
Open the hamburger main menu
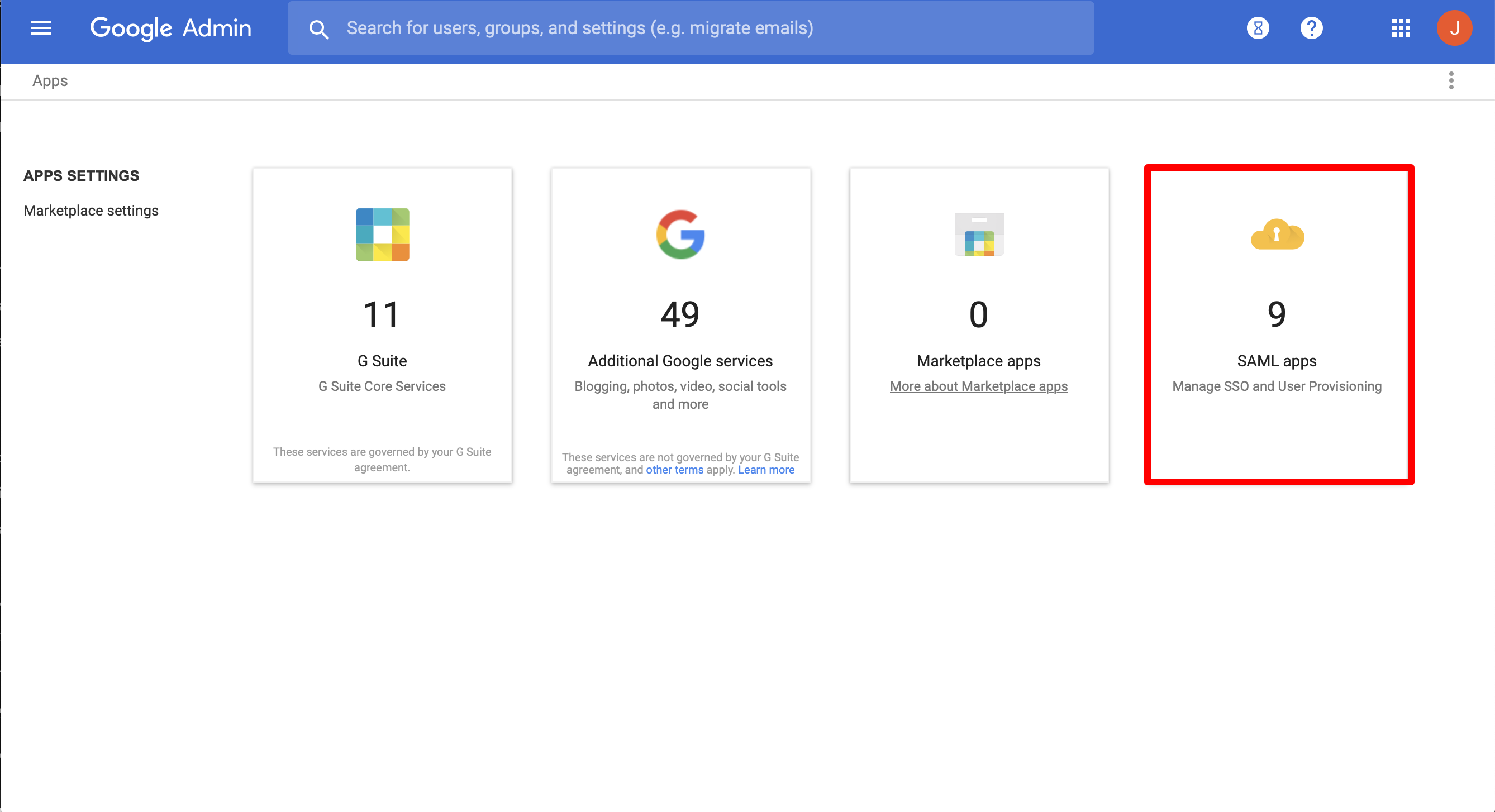click(41, 28)
